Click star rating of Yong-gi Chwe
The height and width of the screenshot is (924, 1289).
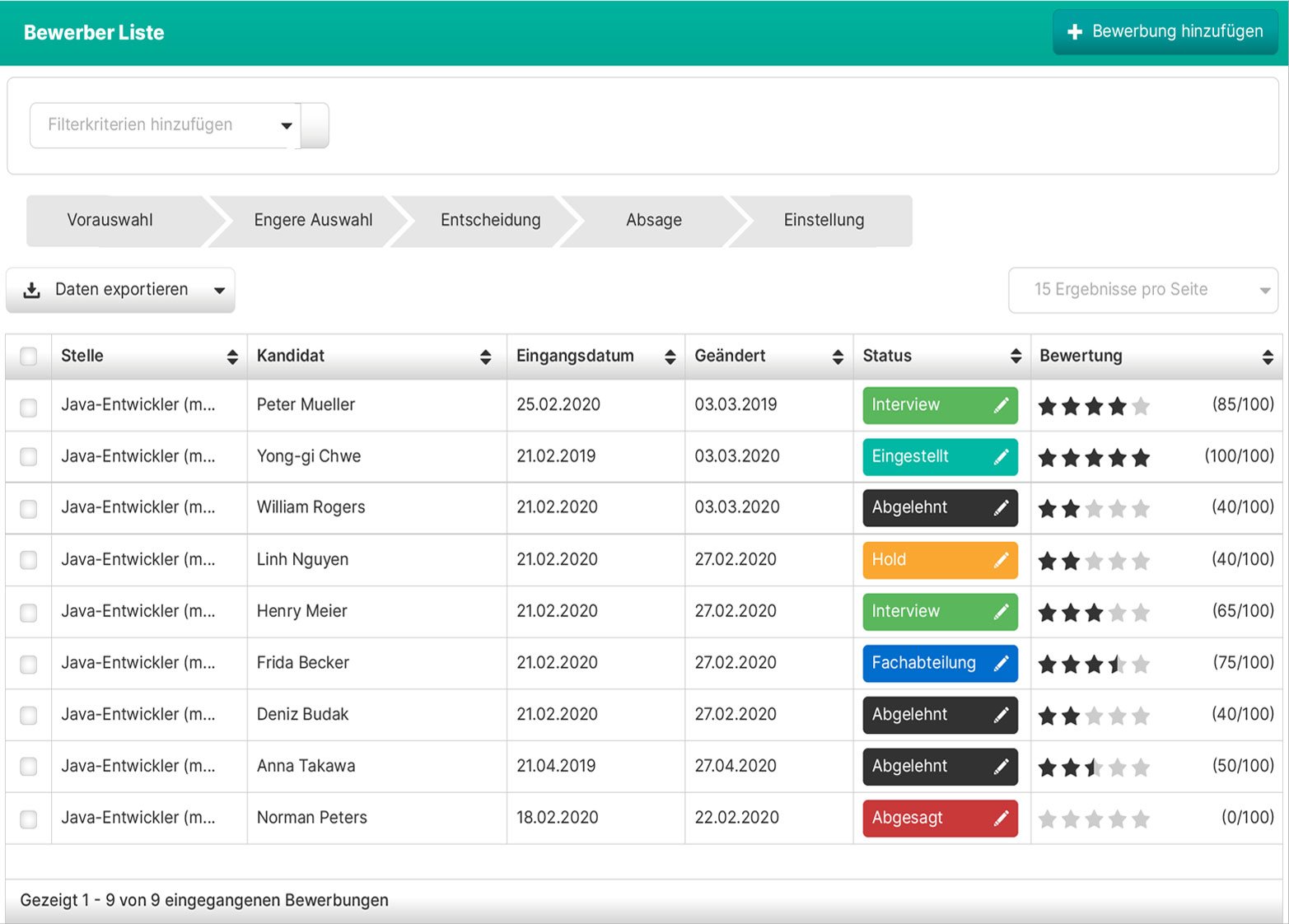pos(1094,458)
